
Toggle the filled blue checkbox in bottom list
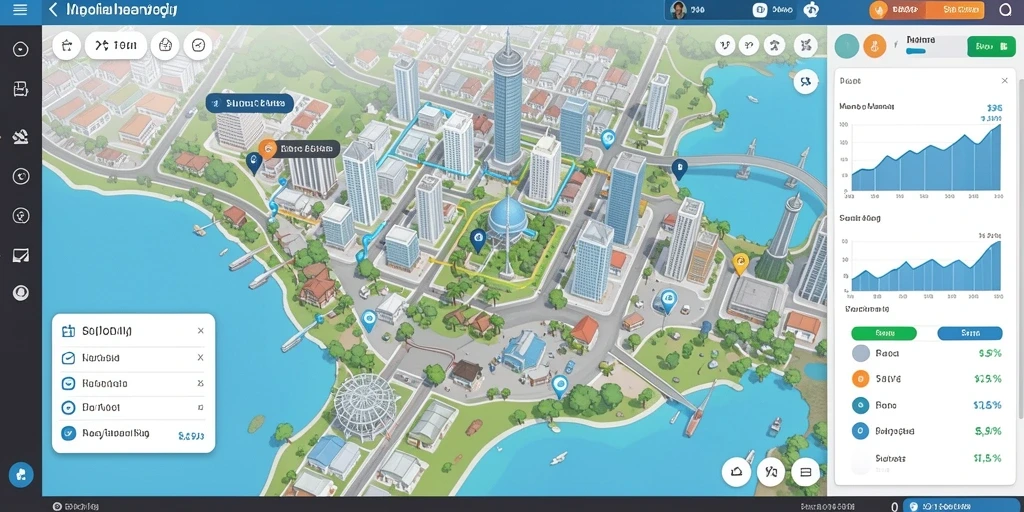pos(68,433)
